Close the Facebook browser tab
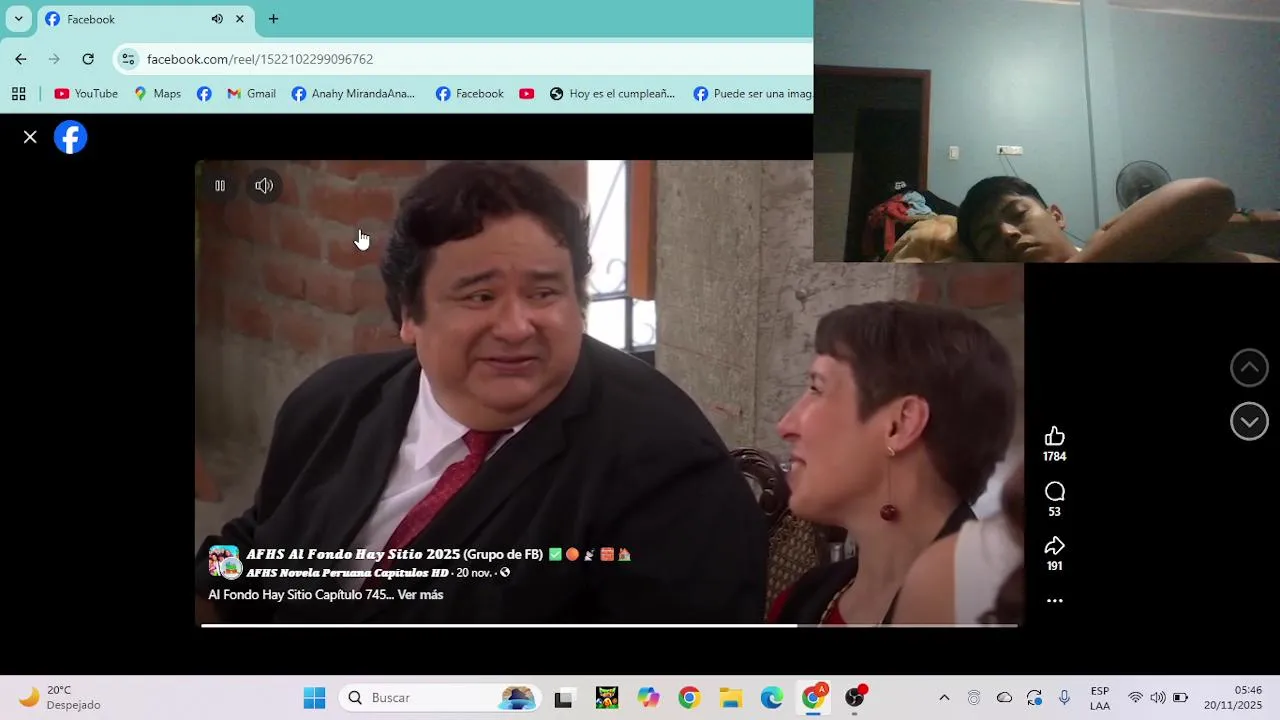Image resolution: width=1280 pixels, height=720 pixels. click(240, 19)
